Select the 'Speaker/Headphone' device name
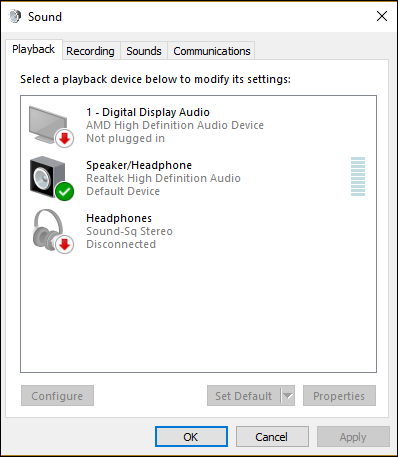Screen dimensions: 398x457 coord(139,165)
